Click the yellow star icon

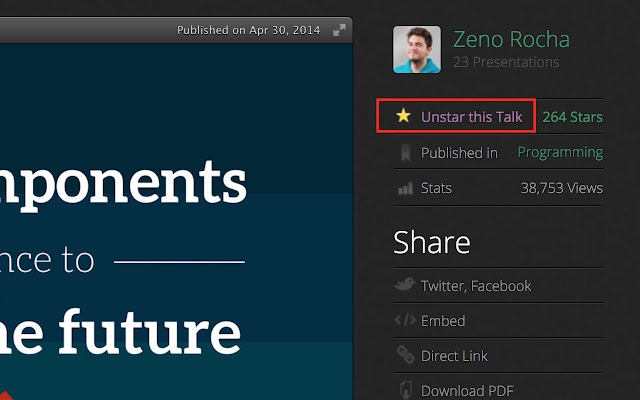[x=403, y=116]
